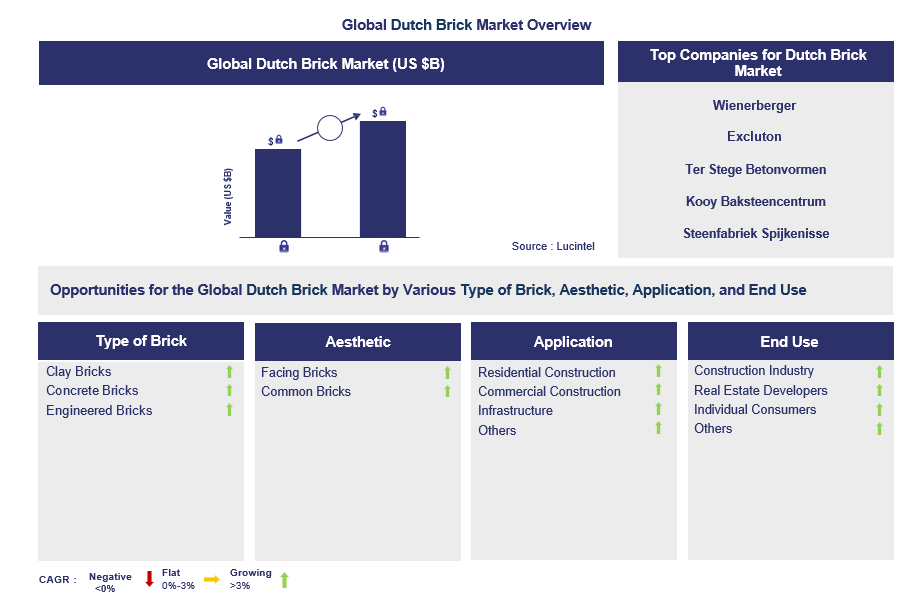Click the growth arrow beside Residential Construction

tap(658, 372)
